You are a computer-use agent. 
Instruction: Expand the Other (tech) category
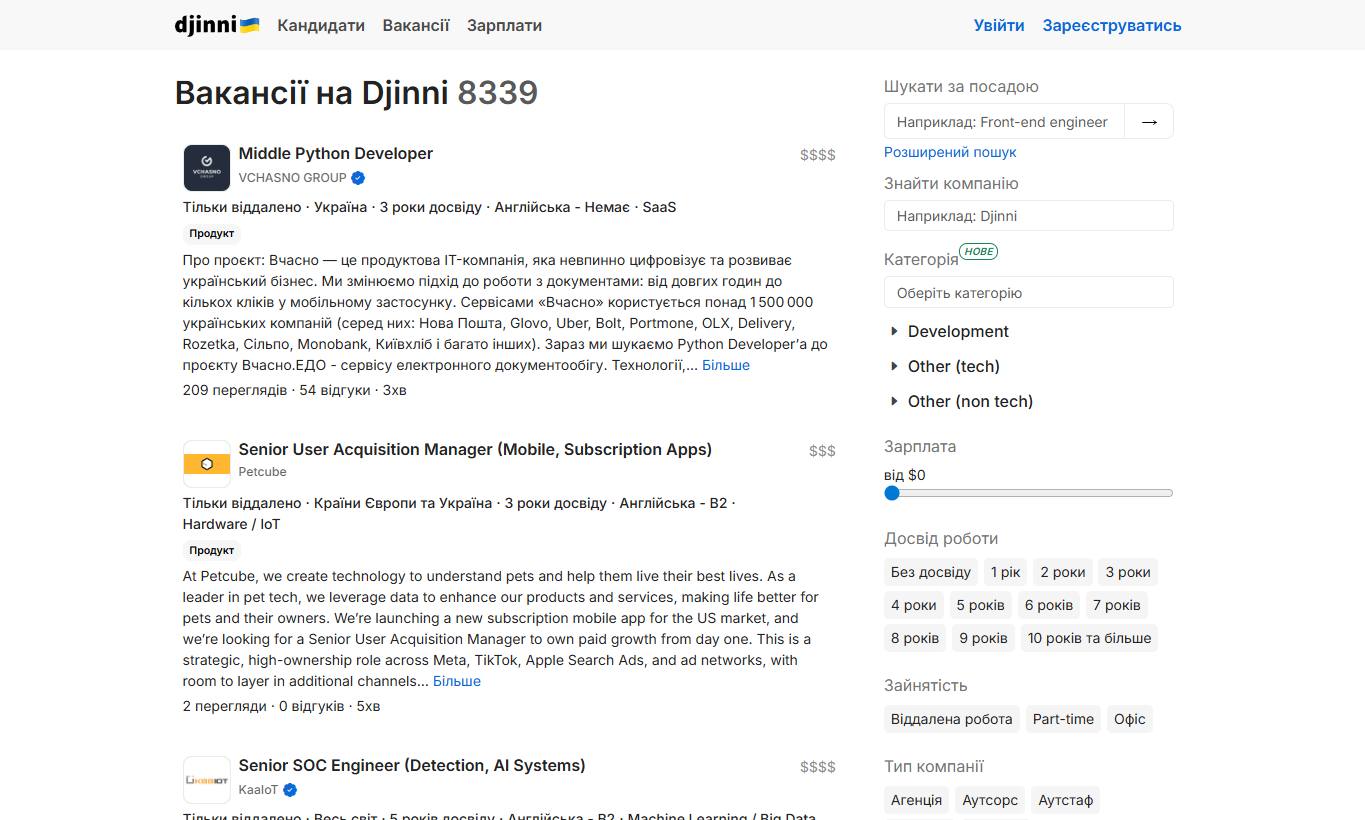pos(945,367)
